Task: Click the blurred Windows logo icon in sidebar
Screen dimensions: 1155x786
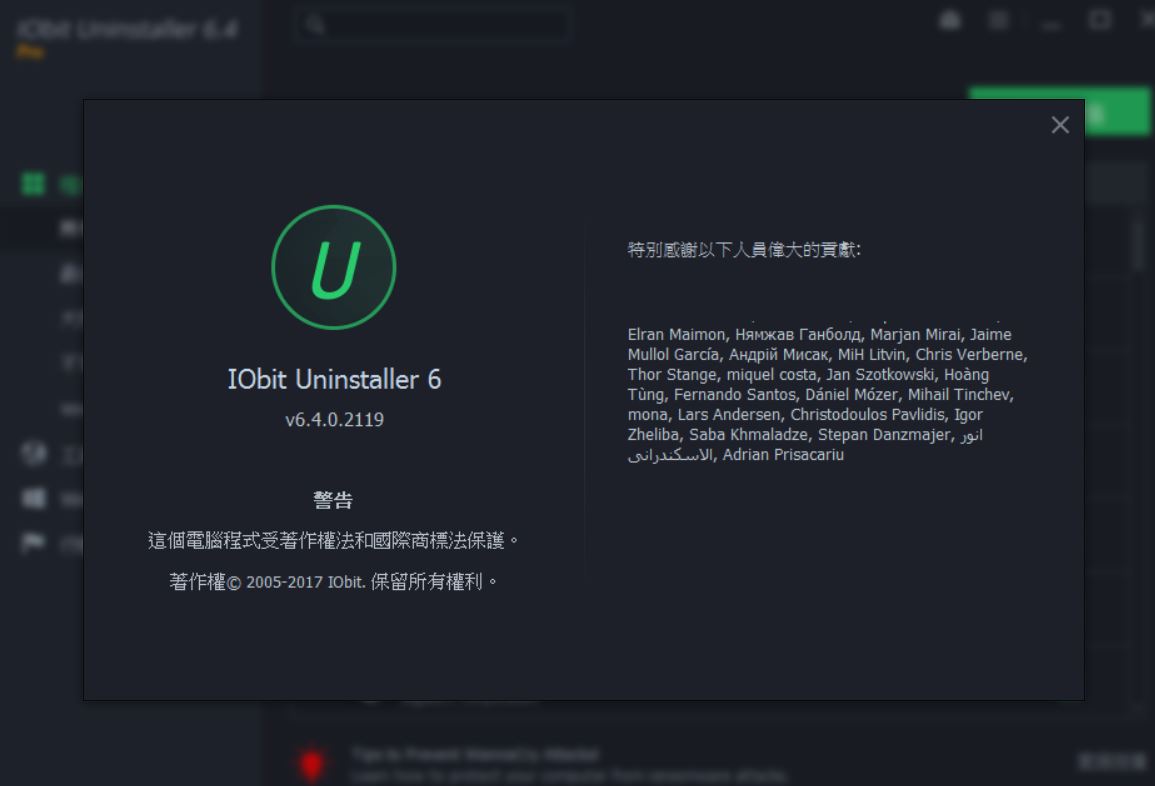Action: (33, 498)
